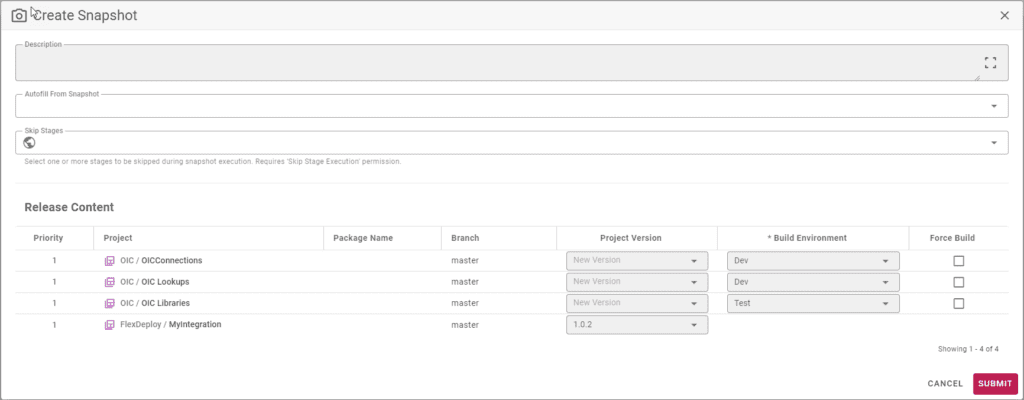Click the camera icon beside Create Snapshot

click(x=19, y=16)
